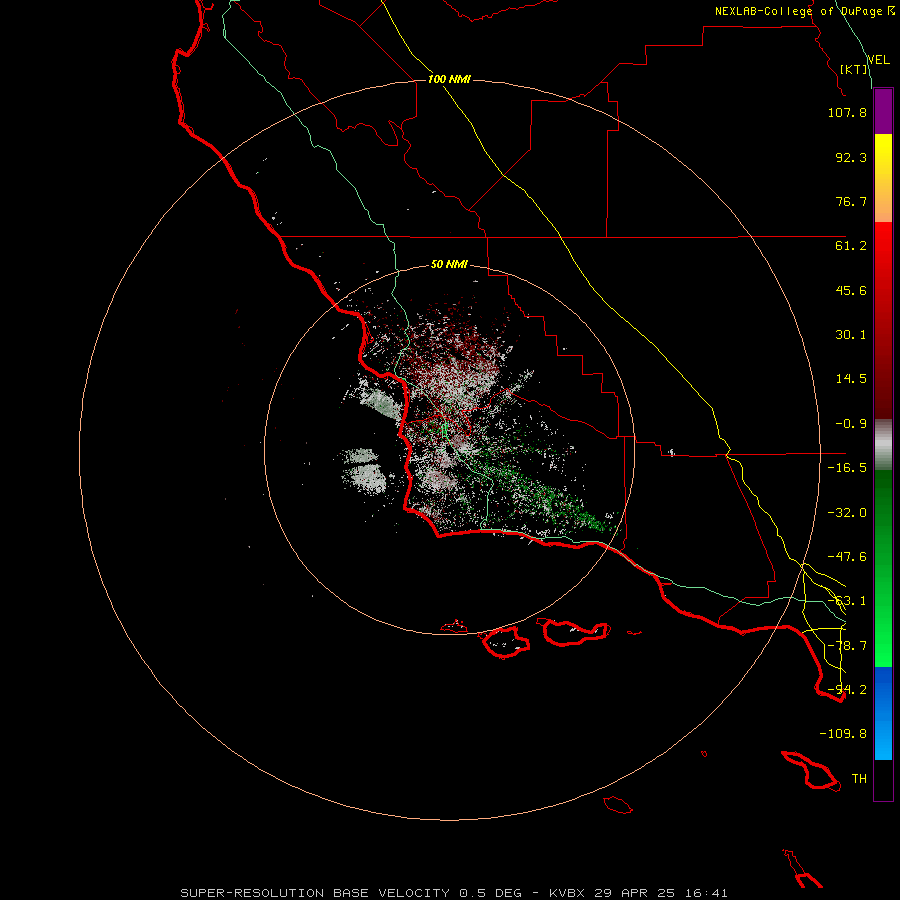Click the 61.2 scale value
The height and width of the screenshot is (900, 900).
851,246
